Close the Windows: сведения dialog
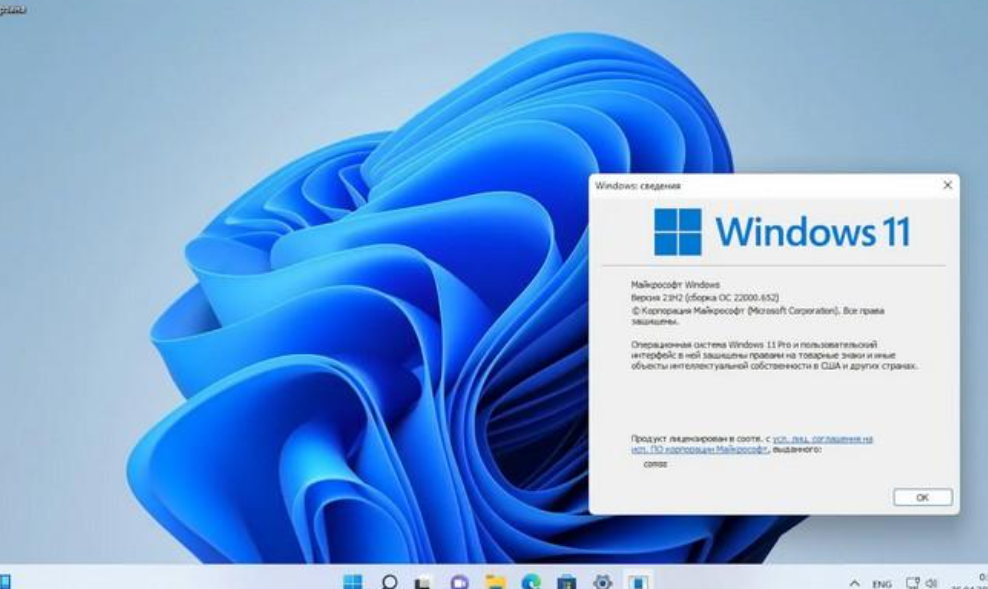 click(947, 185)
